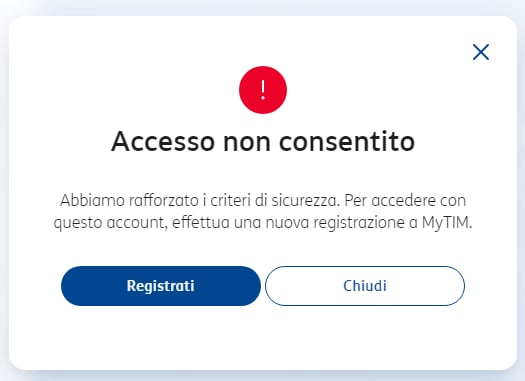Click the red exclamation alert icon
The width and height of the screenshot is (525, 381).
[x=263, y=90]
